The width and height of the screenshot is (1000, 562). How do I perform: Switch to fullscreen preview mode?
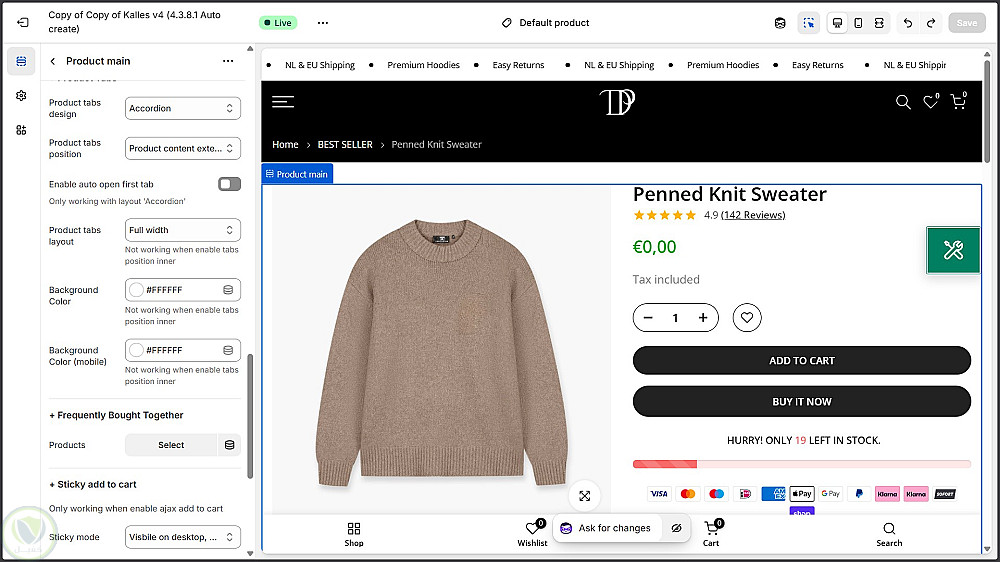click(879, 23)
